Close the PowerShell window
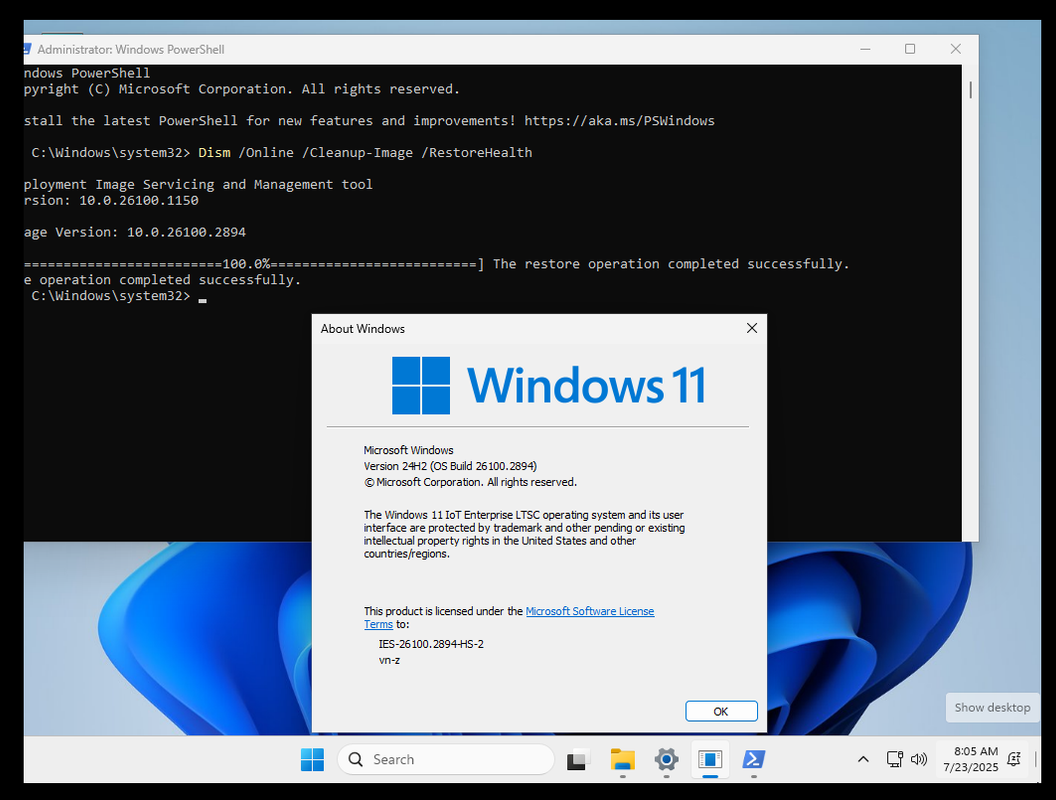This screenshot has height=800, width=1056. point(956,49)
